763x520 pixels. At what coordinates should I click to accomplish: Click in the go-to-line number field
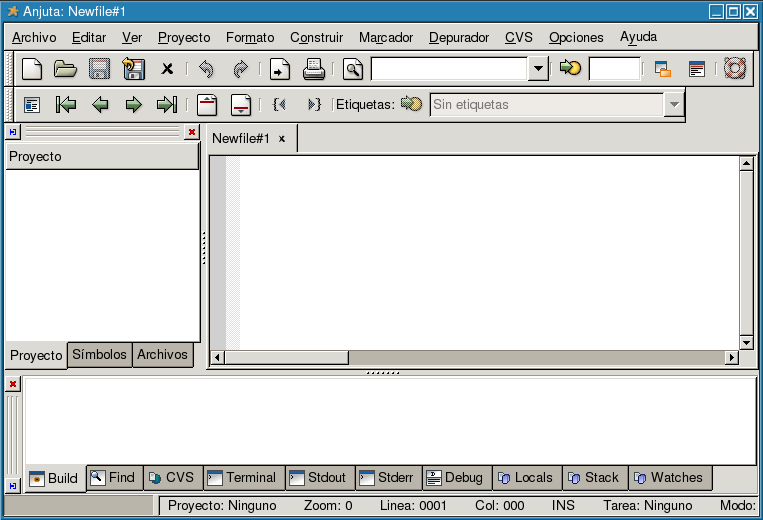click(614, 69)
